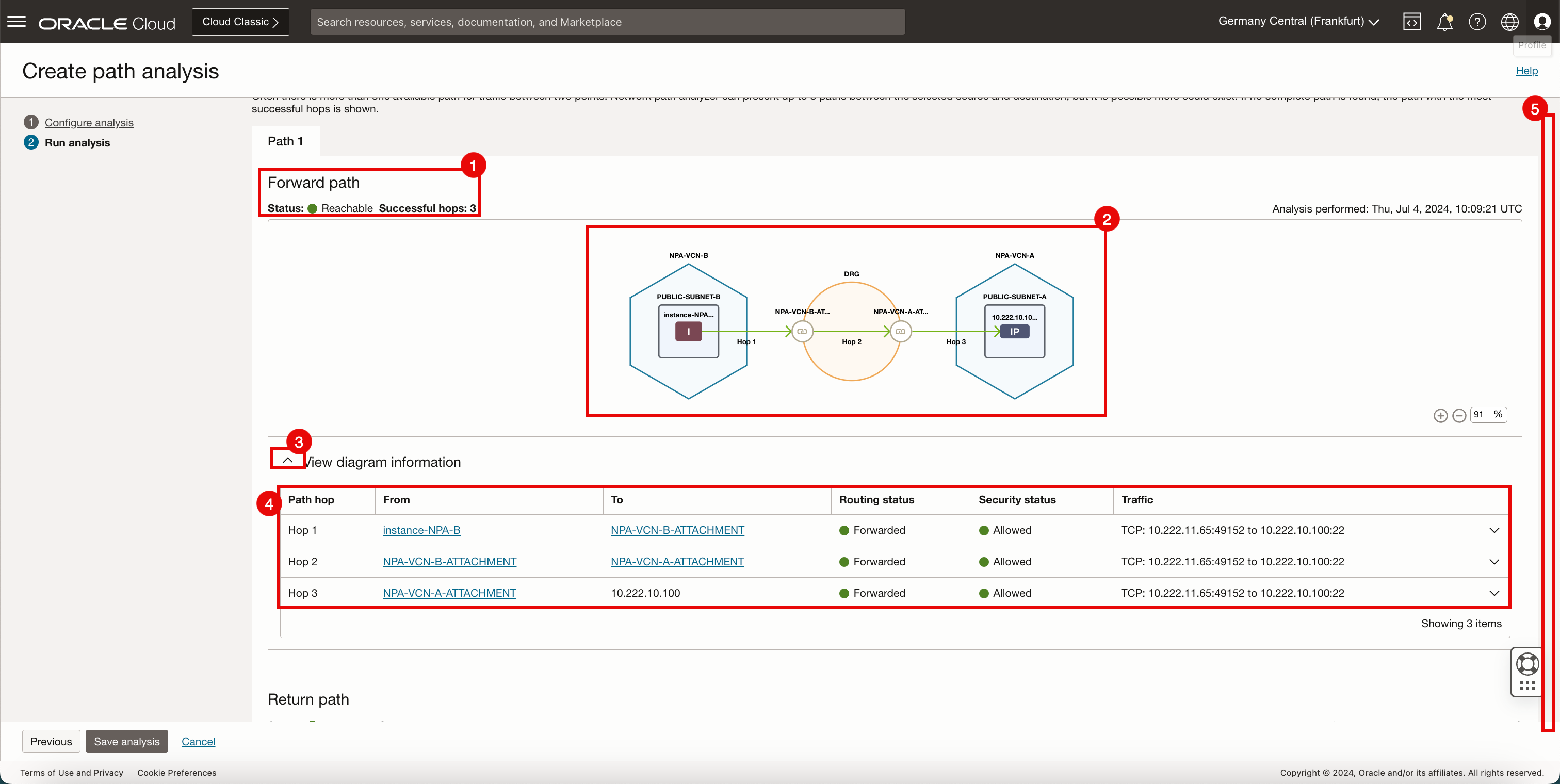
Task: Open the Profile avatar menu
Action: pos(1542,22)
